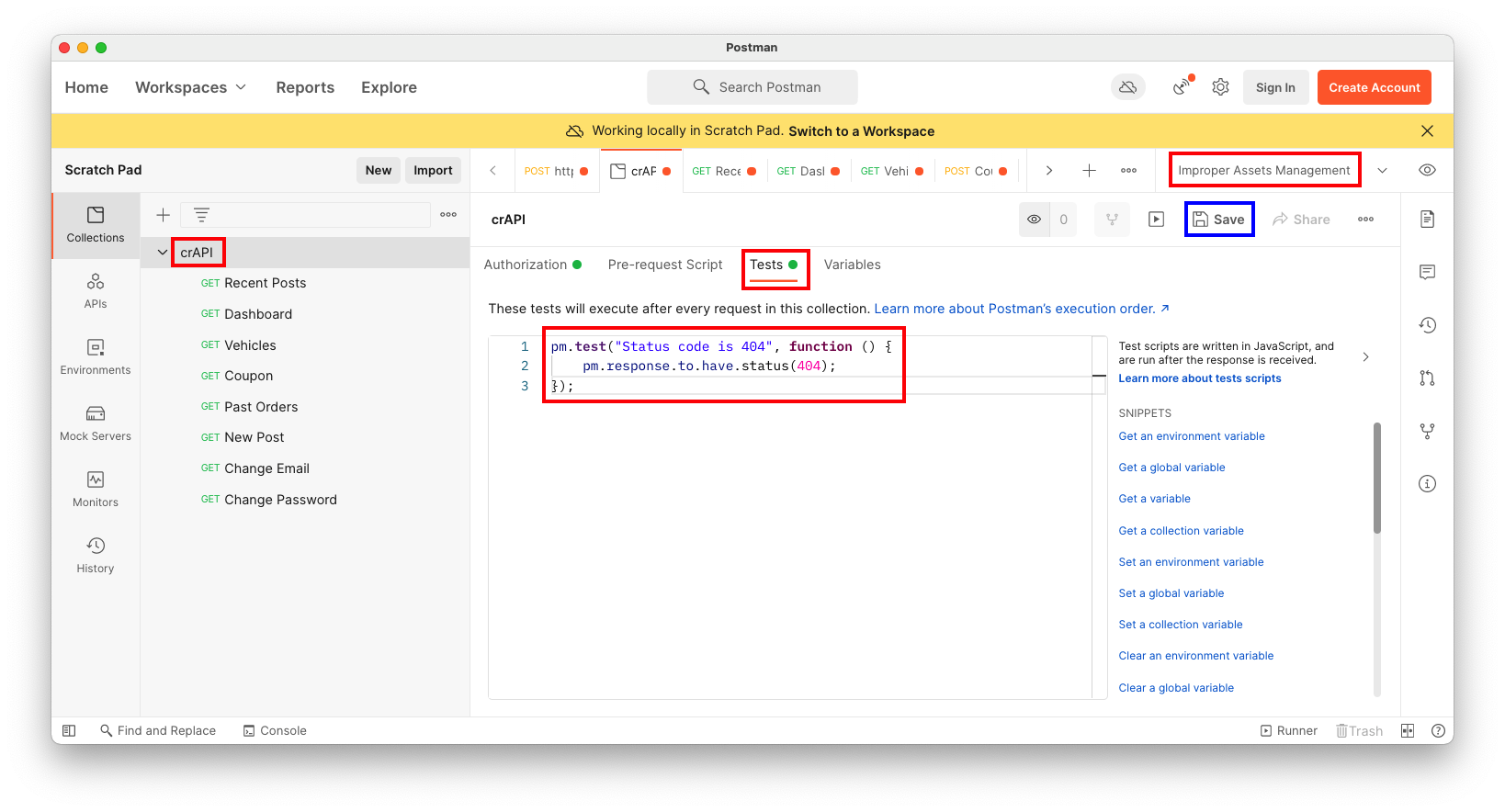
Task: Open the comments icon in right sidebar
Action: tap(1427, 272)
